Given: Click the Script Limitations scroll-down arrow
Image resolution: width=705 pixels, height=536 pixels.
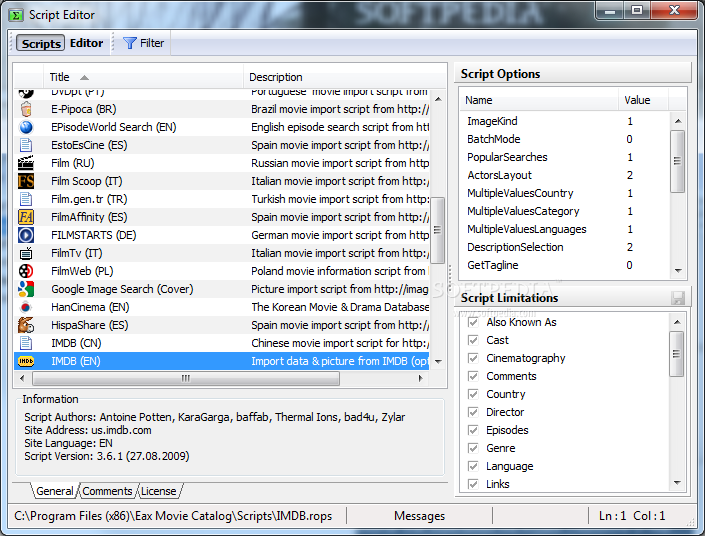Looking at the screenshot, I should 677,483.
